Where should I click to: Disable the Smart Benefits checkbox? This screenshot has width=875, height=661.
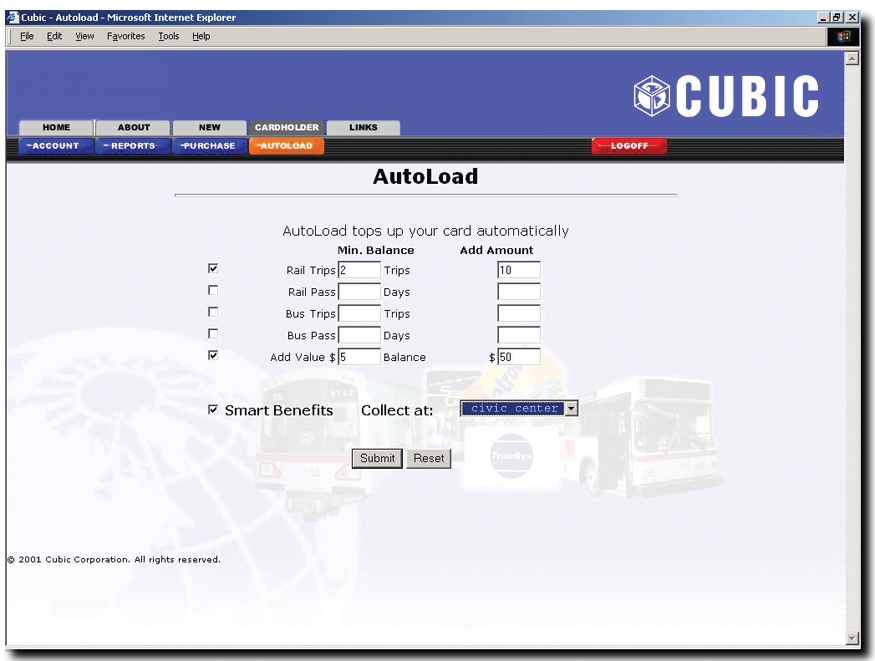coord(212,409)
